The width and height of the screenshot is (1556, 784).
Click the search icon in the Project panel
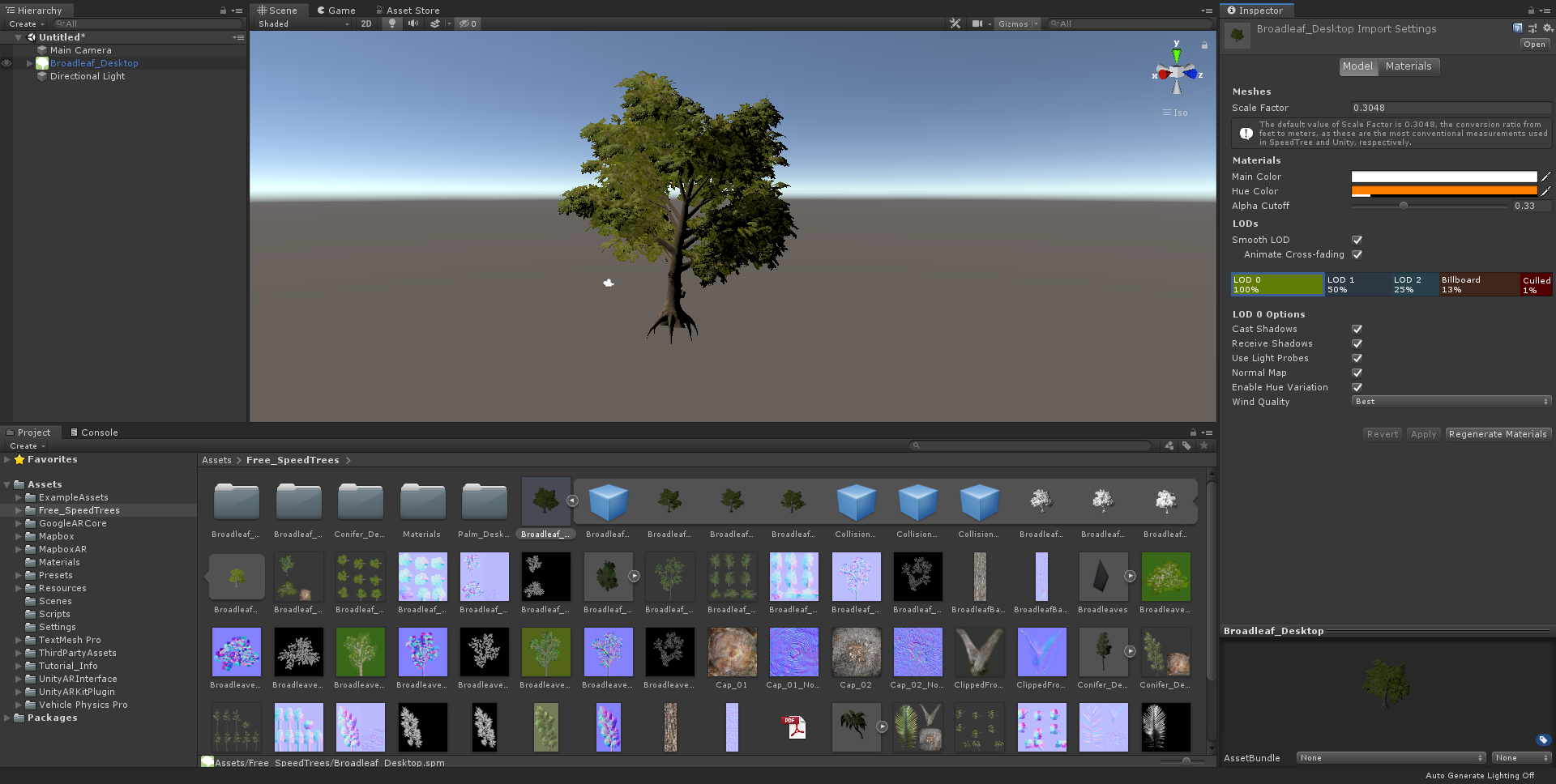coord(916,445)
